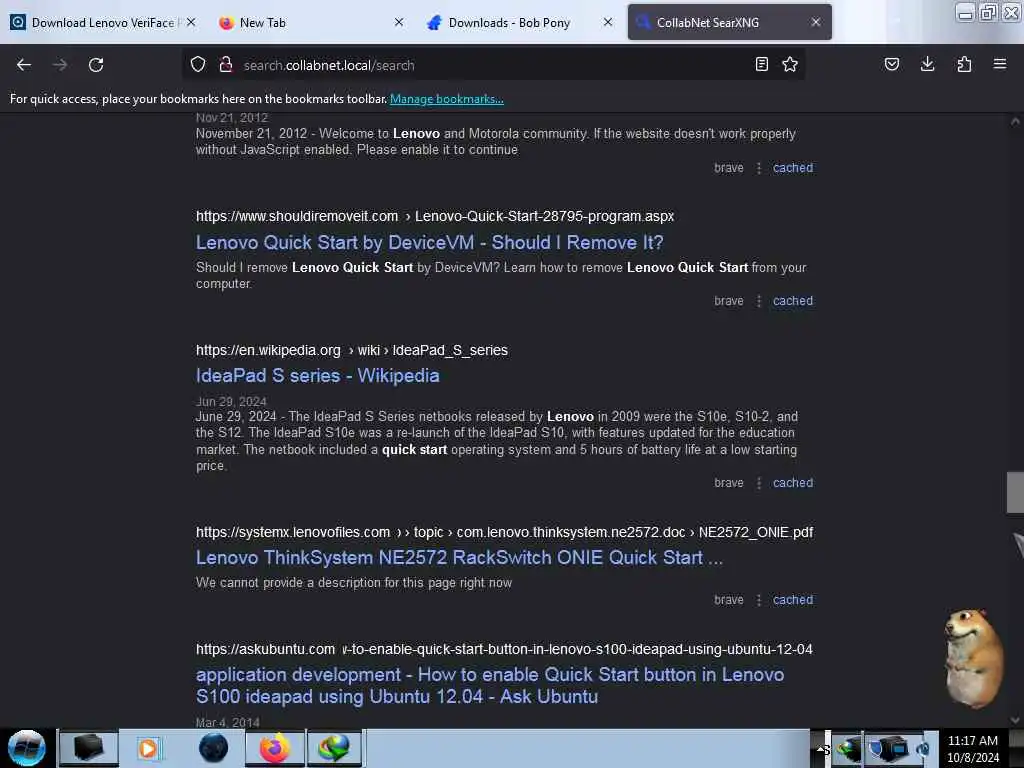This screenshot has width=1024, height=768.
Task: Open cached link for shouldiremoveit result
Action: click(793, 301)
